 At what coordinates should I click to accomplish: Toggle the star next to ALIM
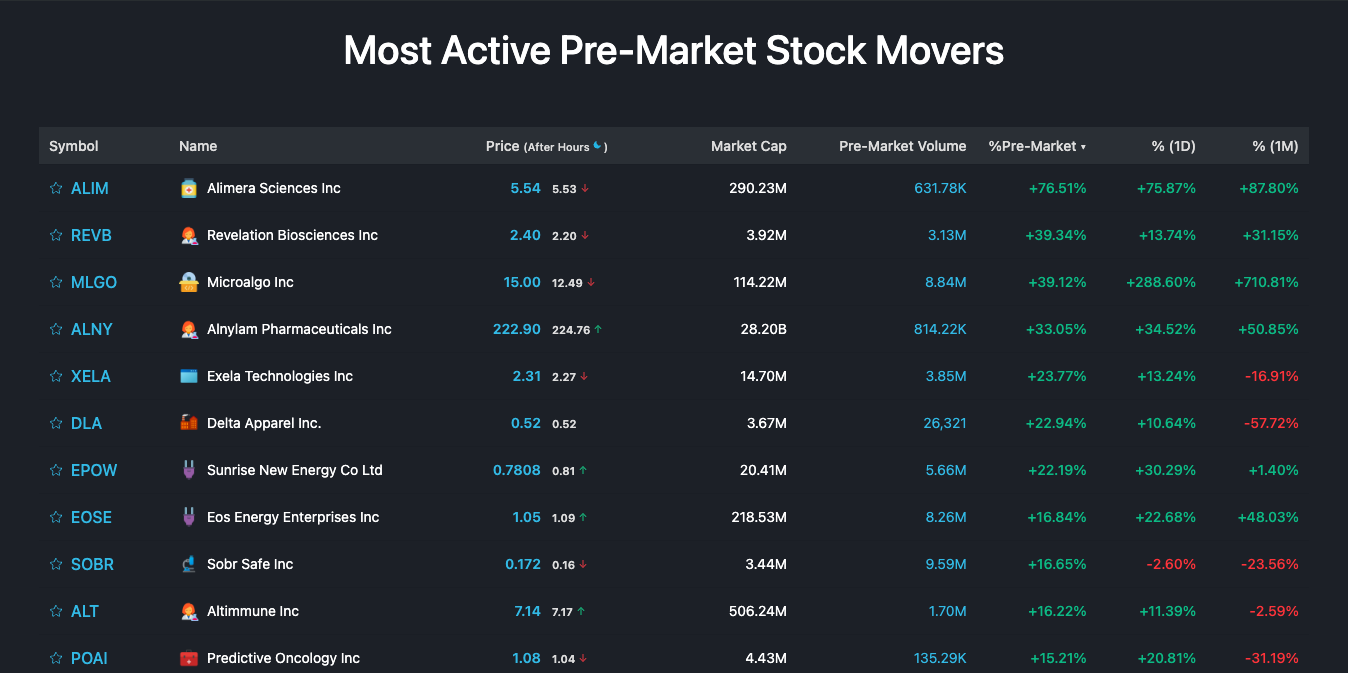(56, 188)
